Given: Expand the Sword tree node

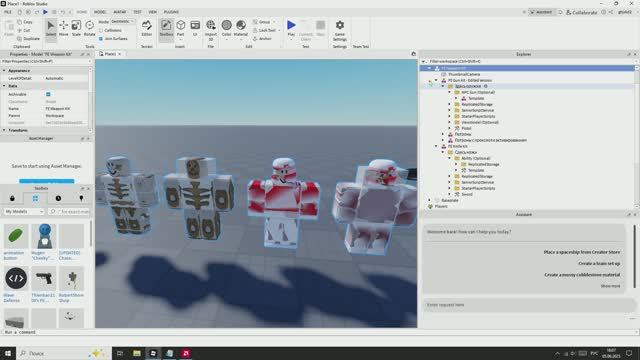Looking at the screenshot, I should tap(449, 194).
